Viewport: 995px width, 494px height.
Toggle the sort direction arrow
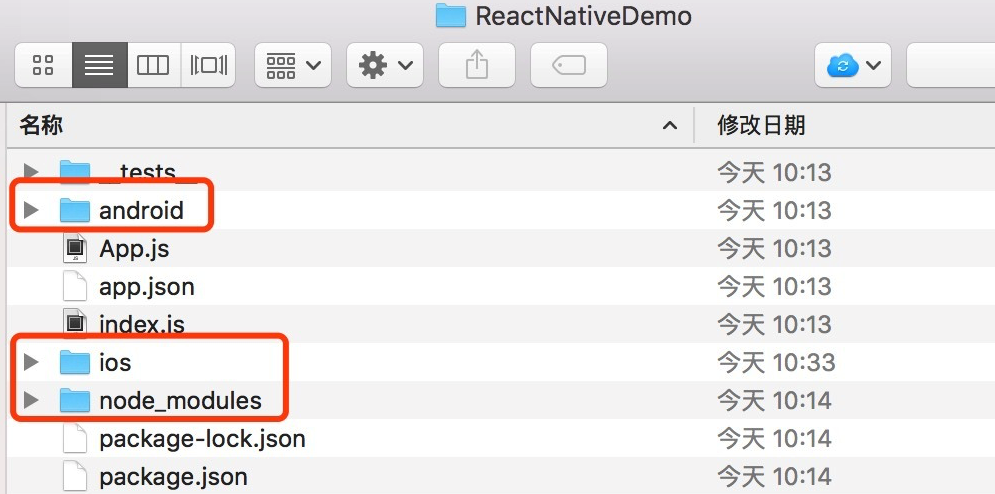coord(669,126)
